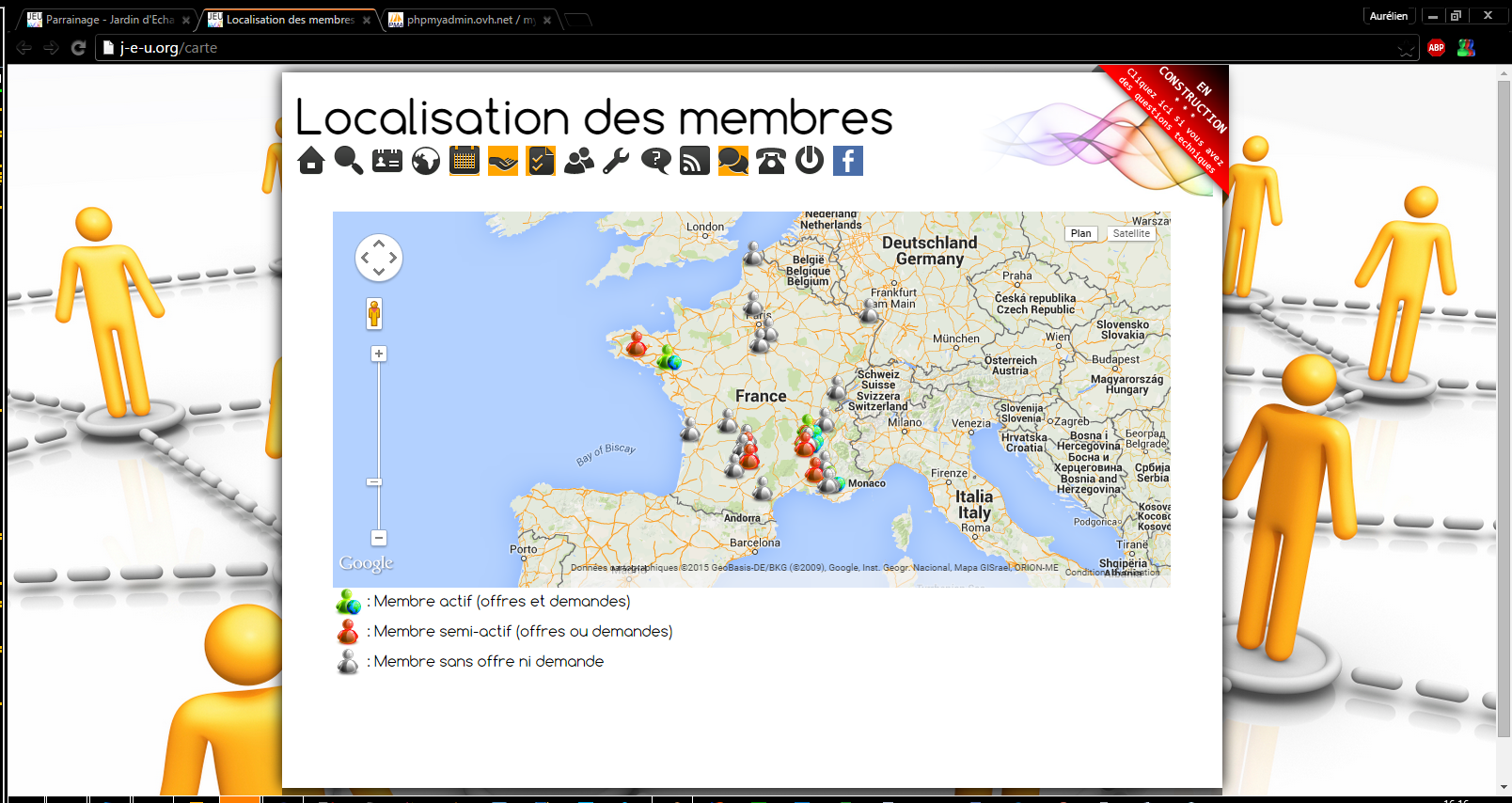Open the Facebook page icon
1512x803 pixels.
[x=847, y=161]
